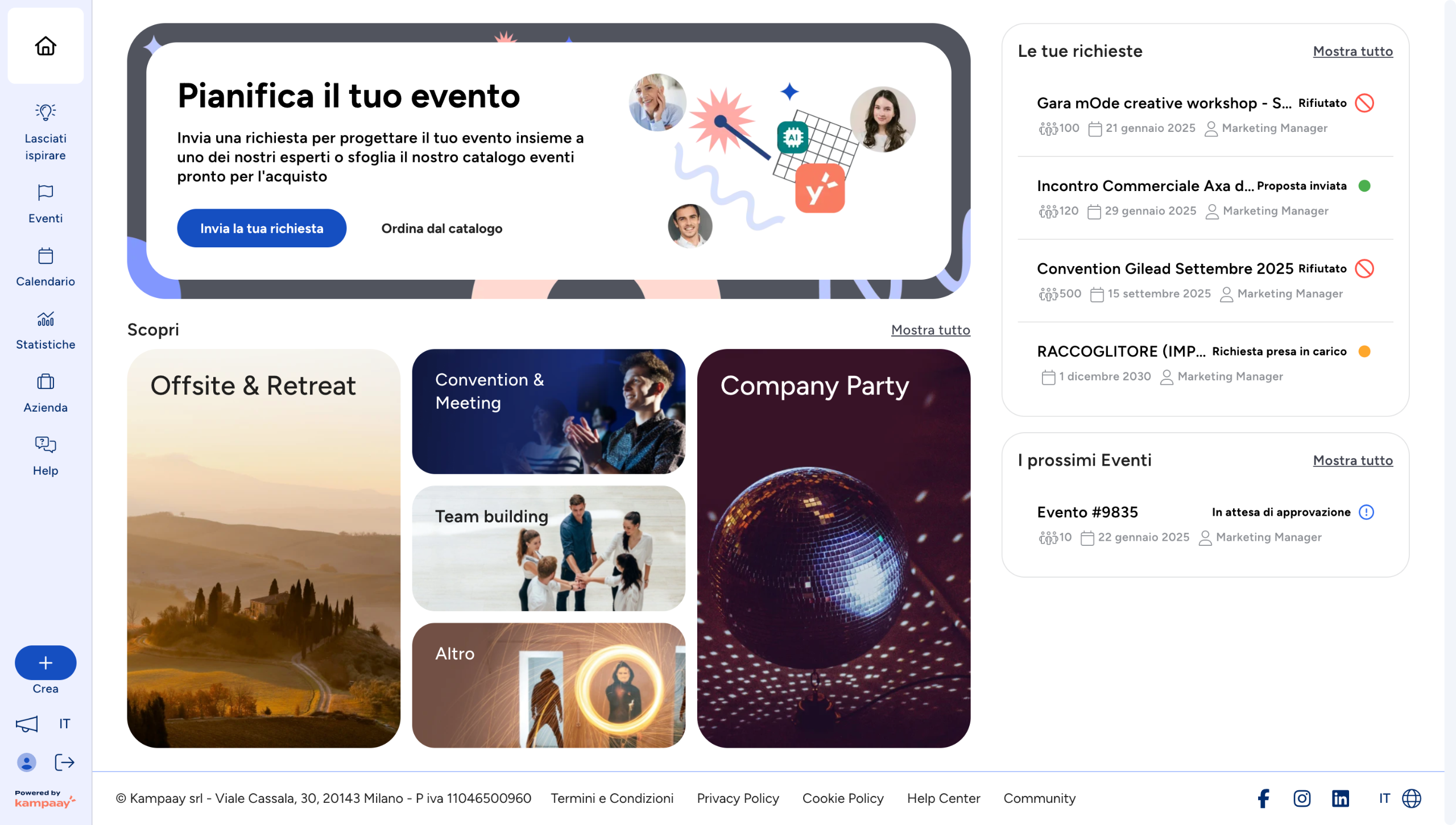
Task: Open the Help chat icon
Action: 45,444
